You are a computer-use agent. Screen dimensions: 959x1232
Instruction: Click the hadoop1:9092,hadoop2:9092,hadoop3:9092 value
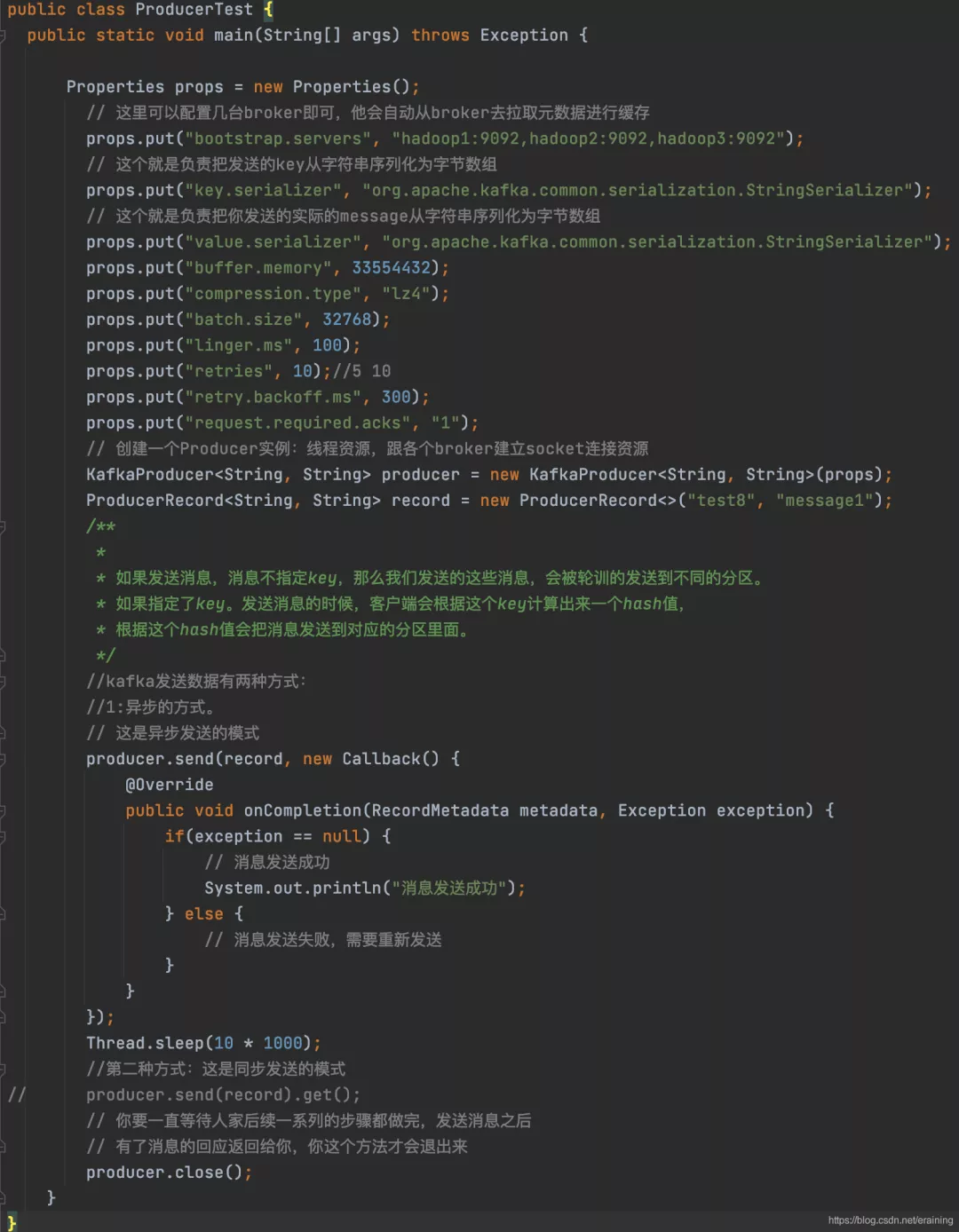[x=588, y=138]
